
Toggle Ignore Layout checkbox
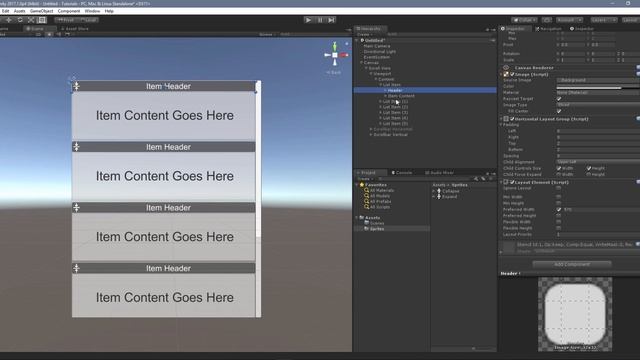tap(559, 188)
